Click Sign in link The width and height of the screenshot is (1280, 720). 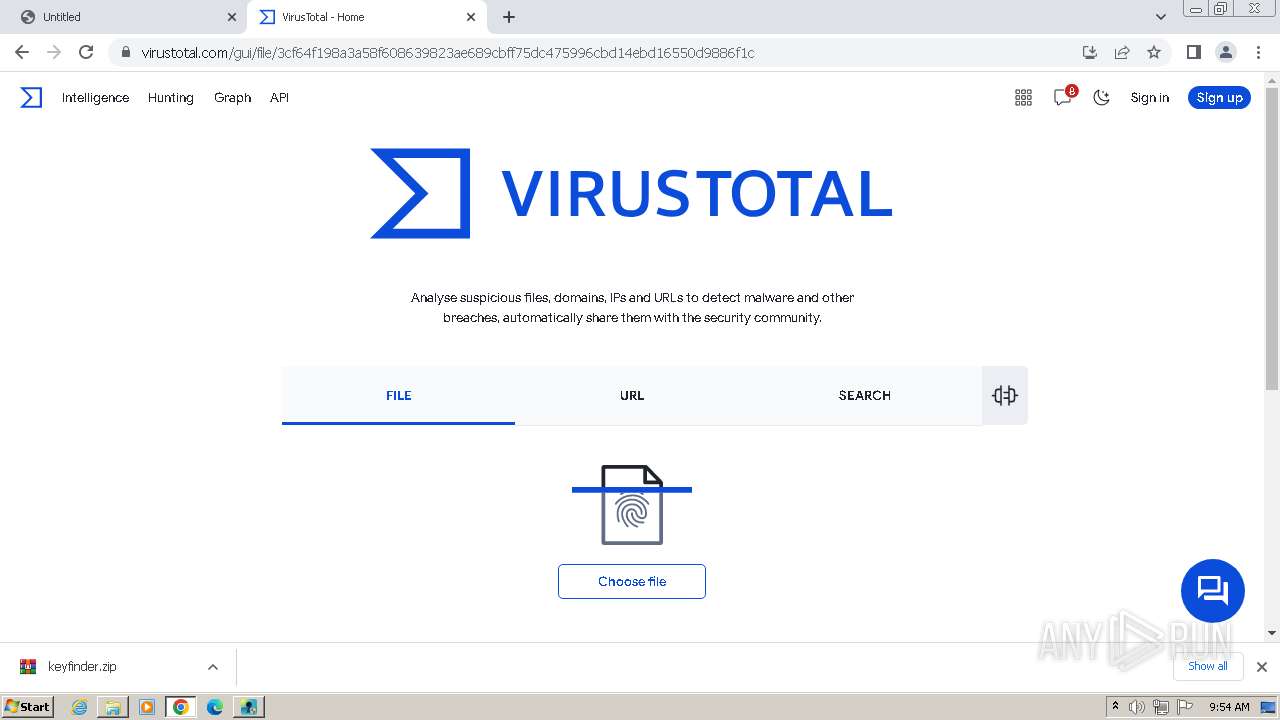point(1149,97)
